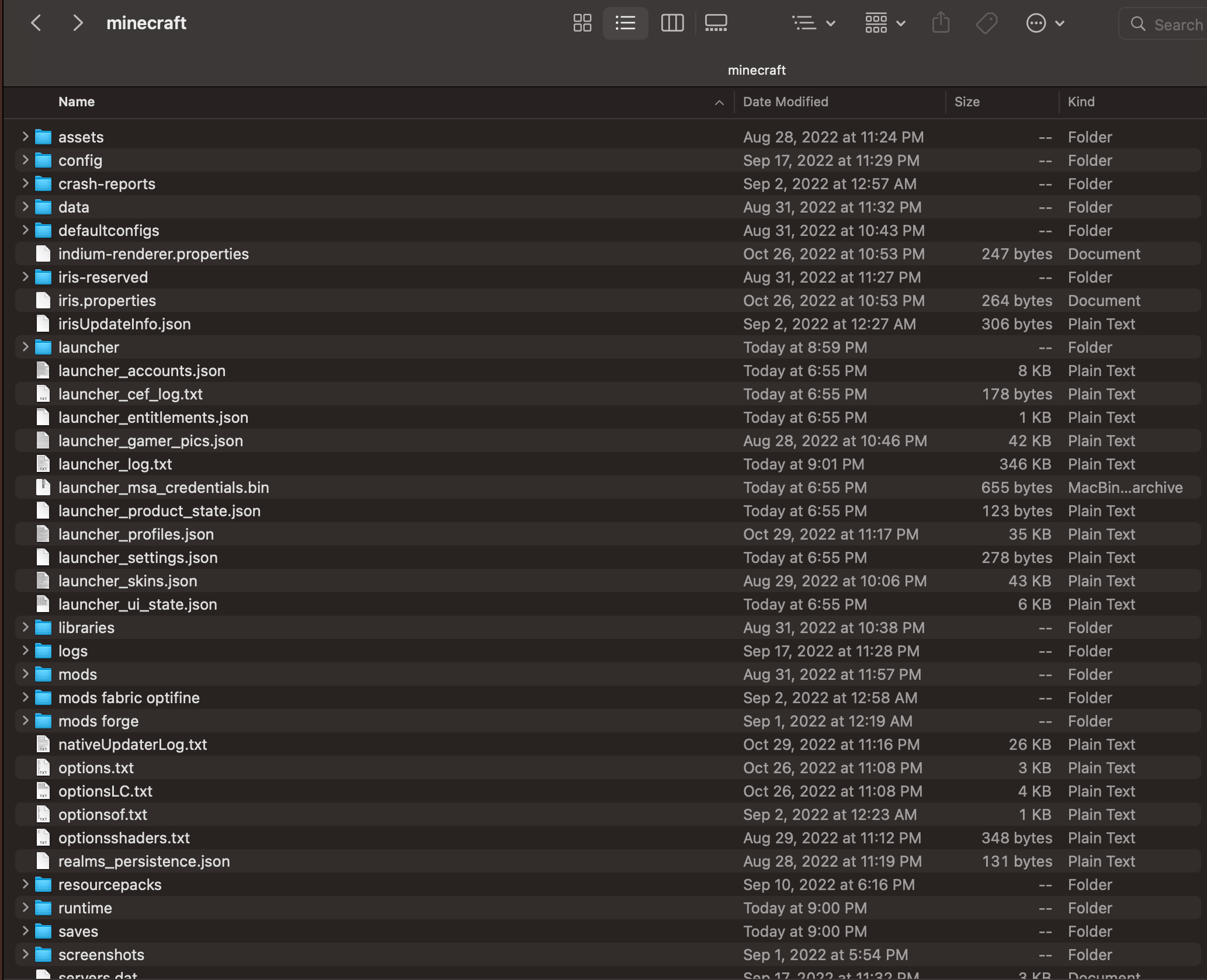Select the realms_persistence.json file icon

click(43, 861)
